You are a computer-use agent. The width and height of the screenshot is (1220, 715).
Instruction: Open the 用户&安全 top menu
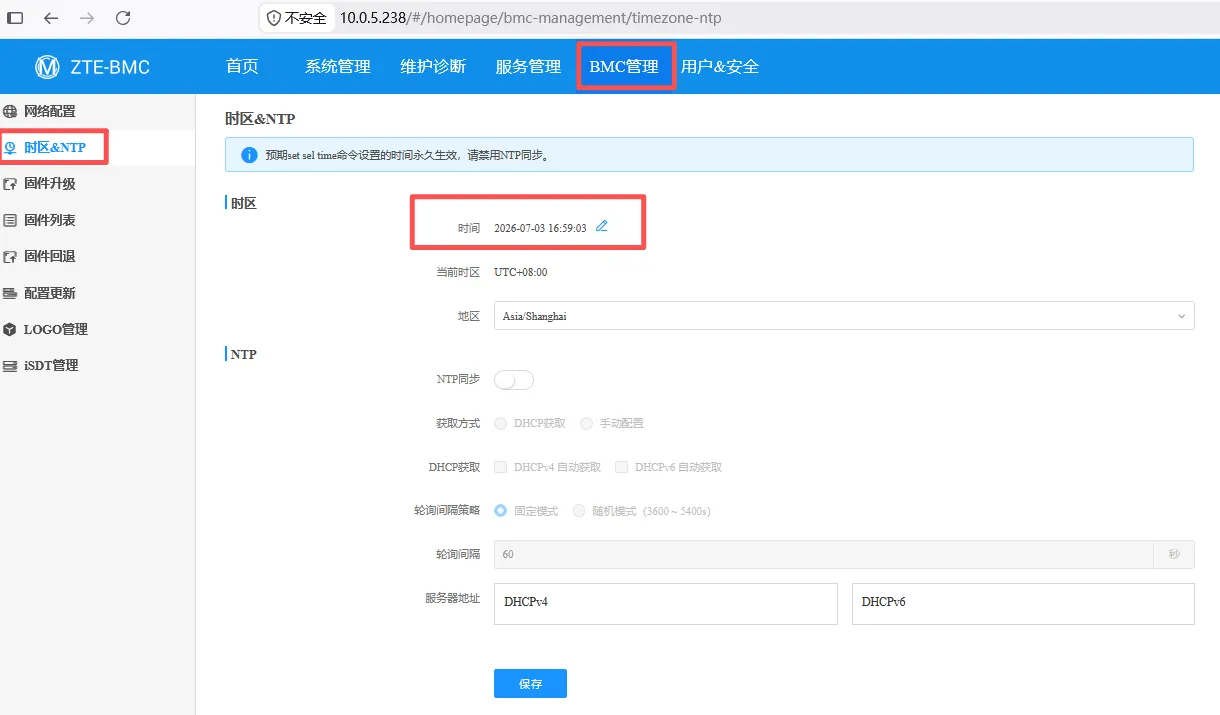click(x=720, y=67)
